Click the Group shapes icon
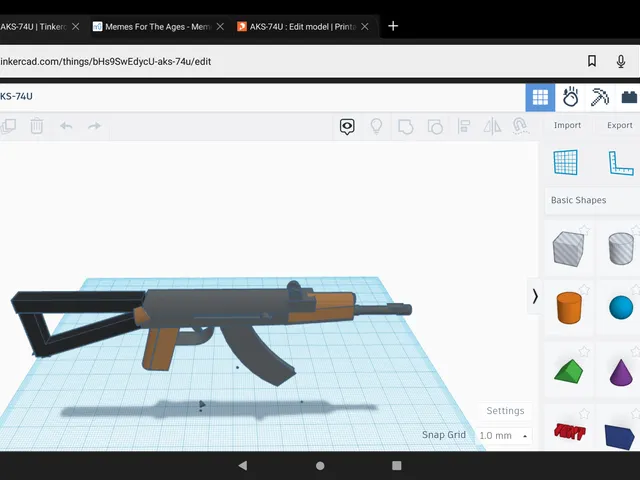640x480 pixels. pyautogui.click(x=405, y=127)
